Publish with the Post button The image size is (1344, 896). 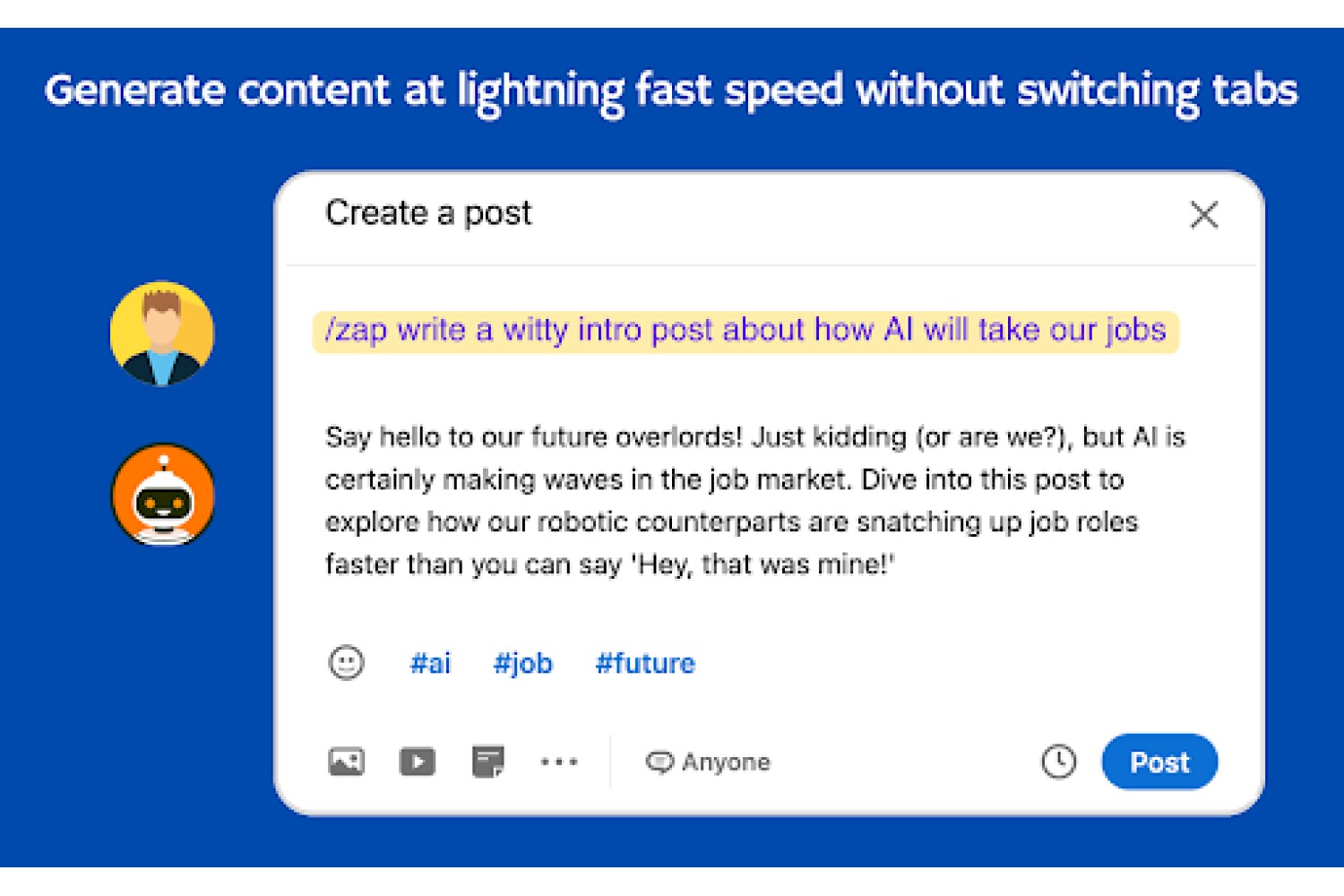1159,762
